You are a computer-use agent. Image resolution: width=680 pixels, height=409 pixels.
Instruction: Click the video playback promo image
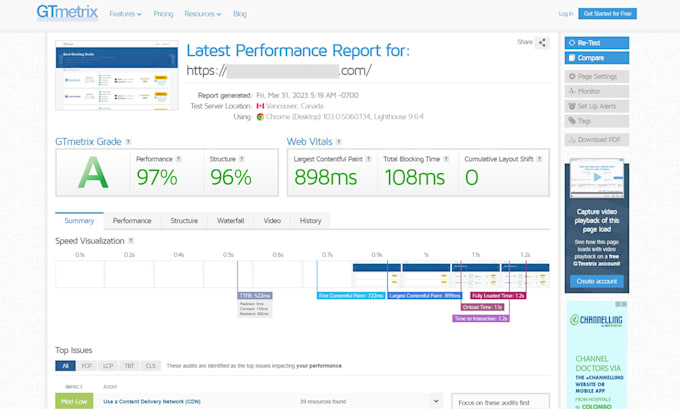click(x=597, y=178)
